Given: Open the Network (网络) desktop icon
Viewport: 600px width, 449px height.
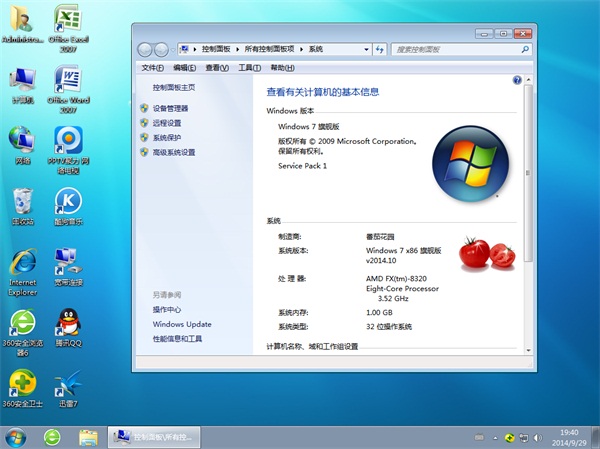Looking at the screenshot, I should tap(23, 145).
